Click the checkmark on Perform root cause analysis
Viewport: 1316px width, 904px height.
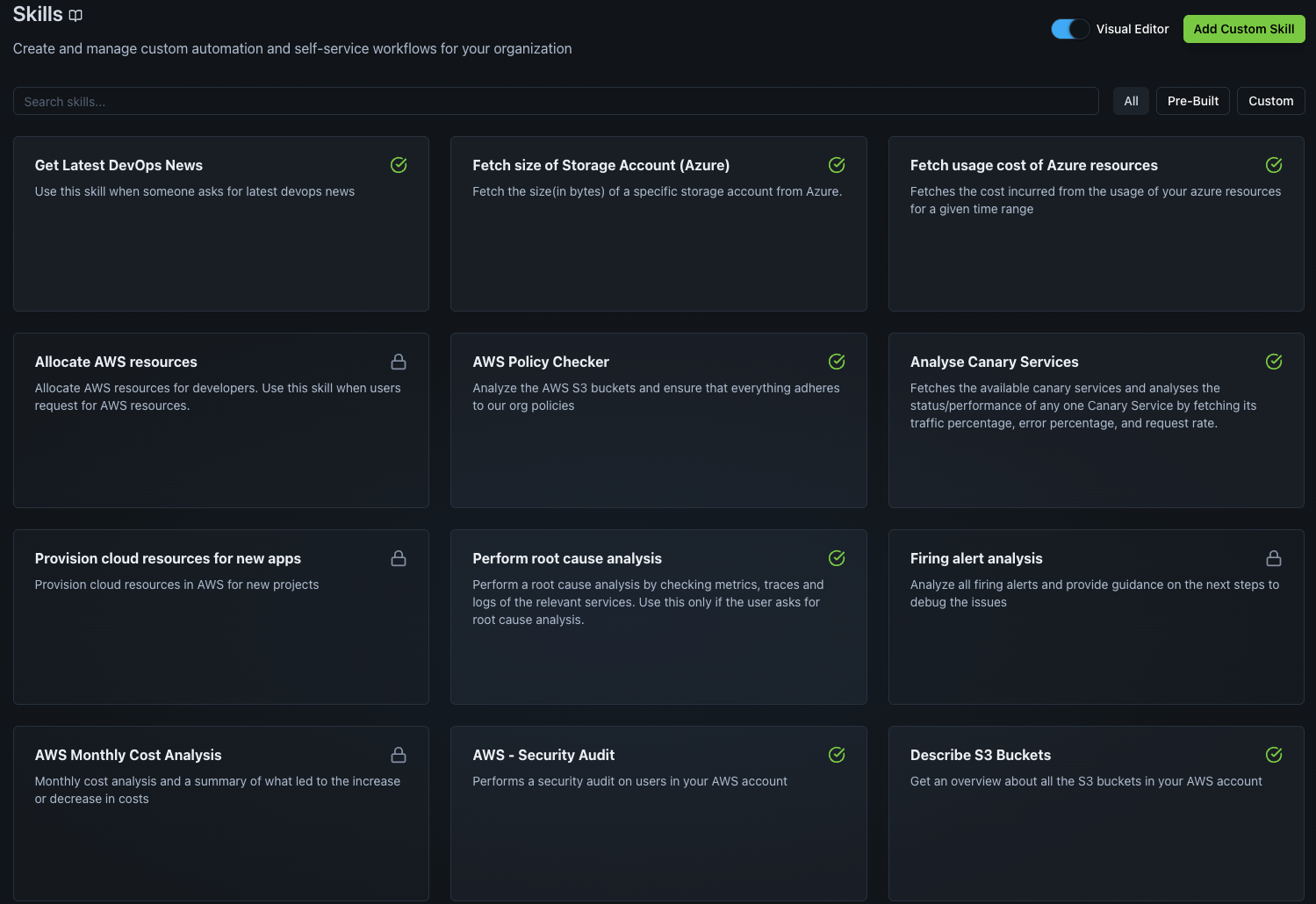coord(837,558)
